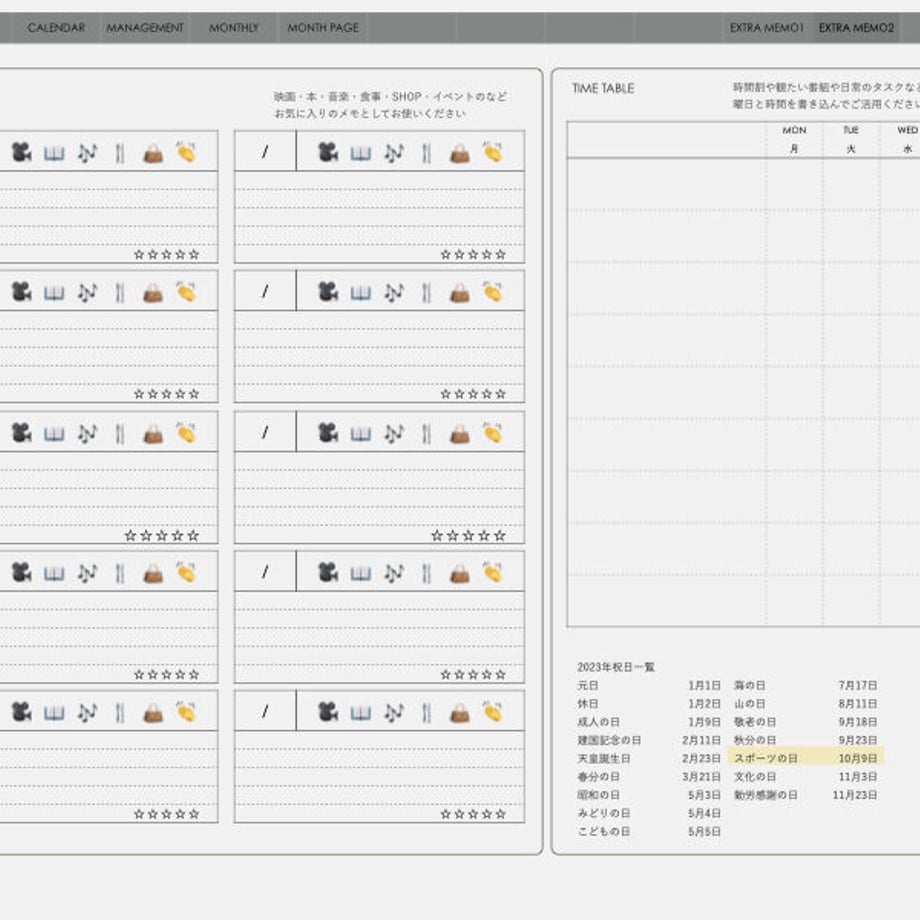
Task: Click the 2023年祝日一覧 heading
Action: pos(615,667)
